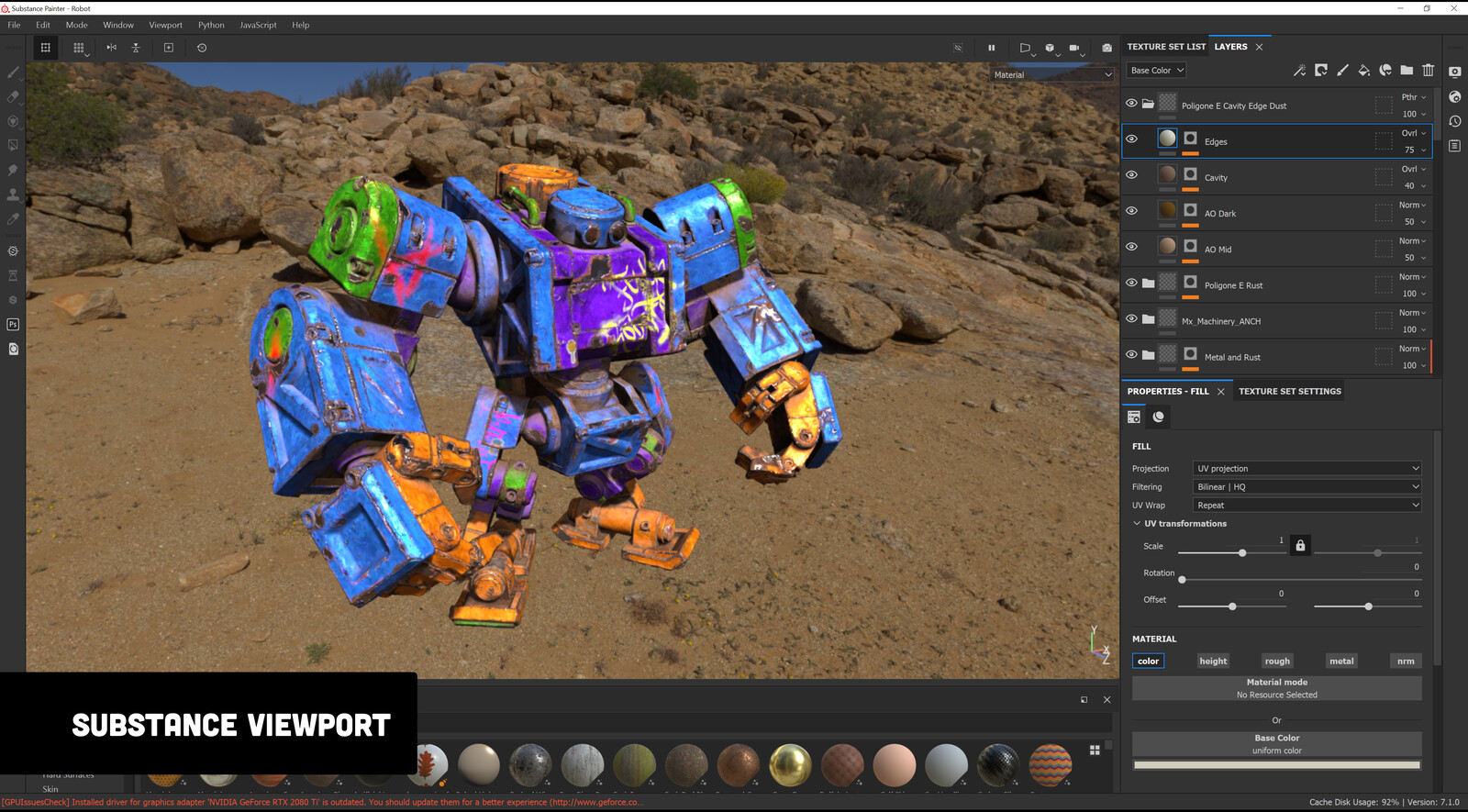Open the Filtering dropdown Bilinear HQ
The image size is (1468, 812).
pyautogui.click(x=1307, y=486)
